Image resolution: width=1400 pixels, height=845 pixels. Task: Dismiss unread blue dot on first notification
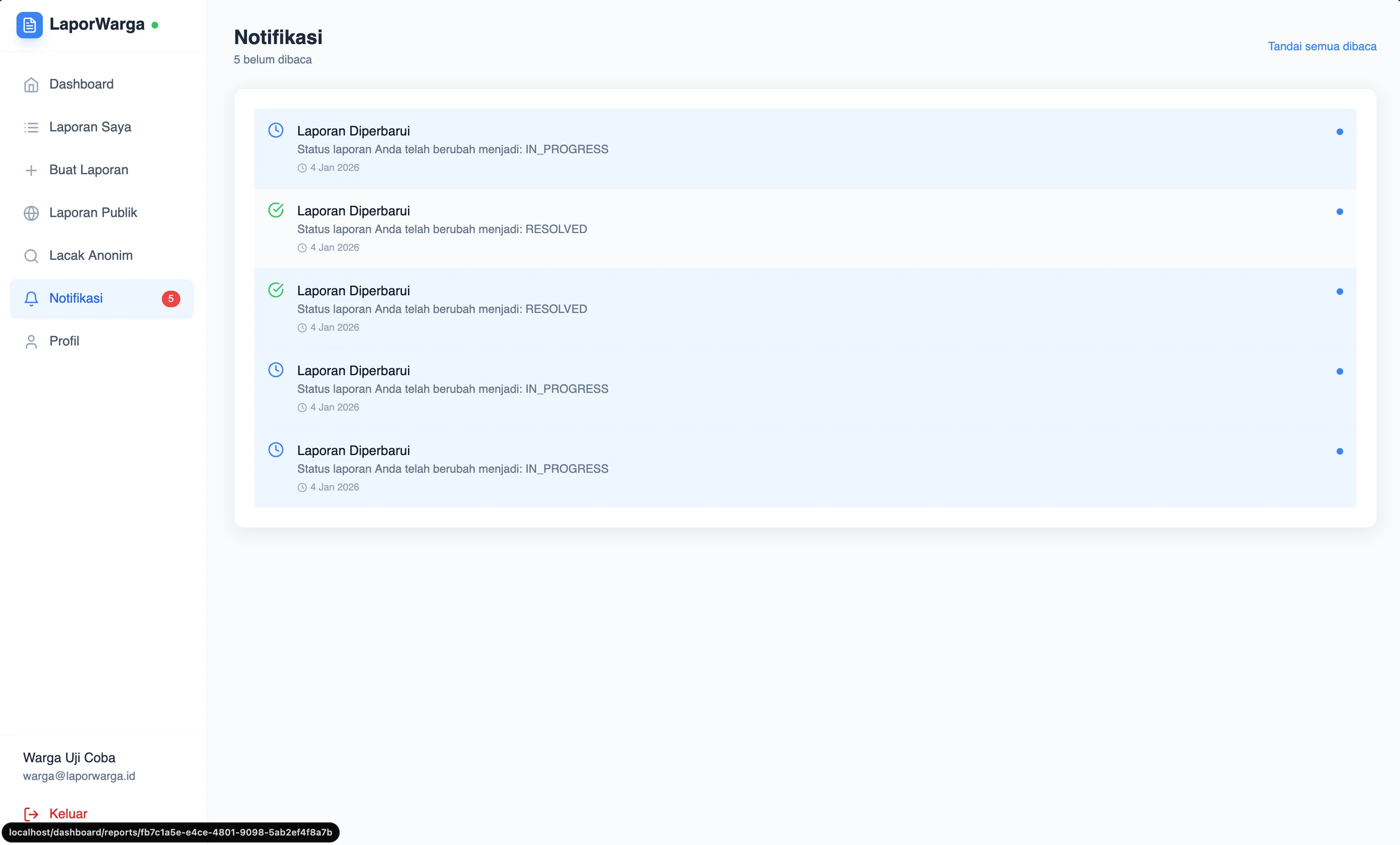1340,131
